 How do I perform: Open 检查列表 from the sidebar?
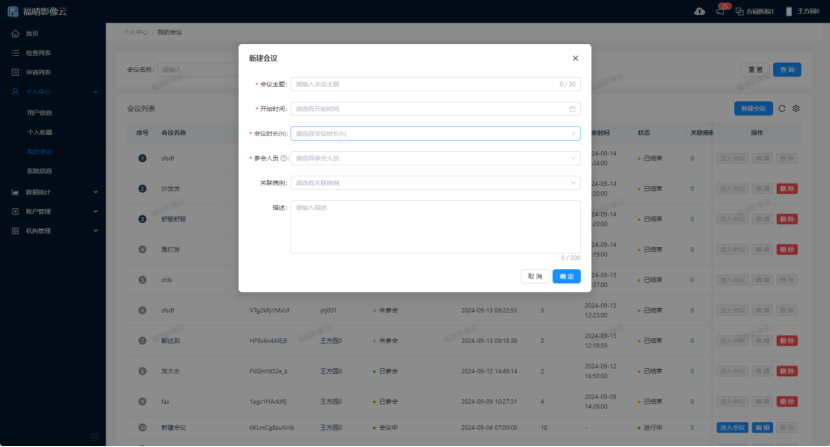pyautogui.click(x=38, y=52)
